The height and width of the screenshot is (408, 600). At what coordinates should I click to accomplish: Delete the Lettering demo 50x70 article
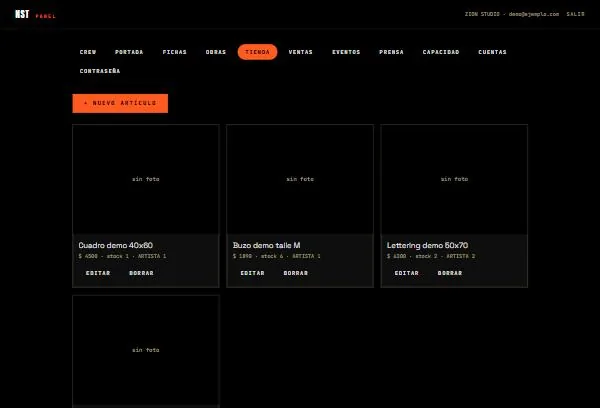coord(450,273)
